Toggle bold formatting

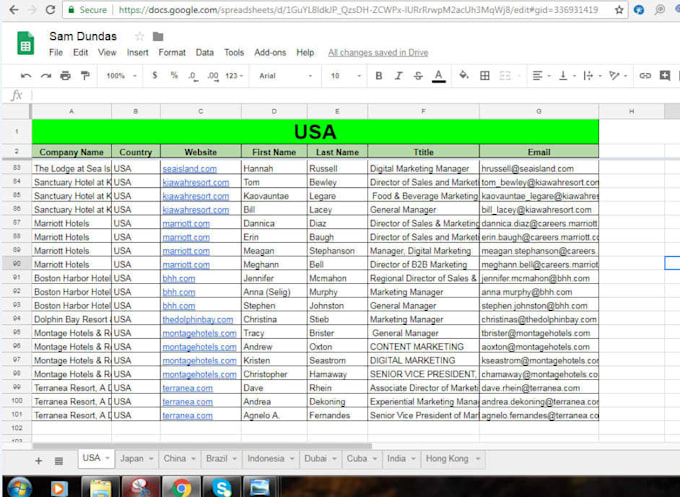coord(379,76)
